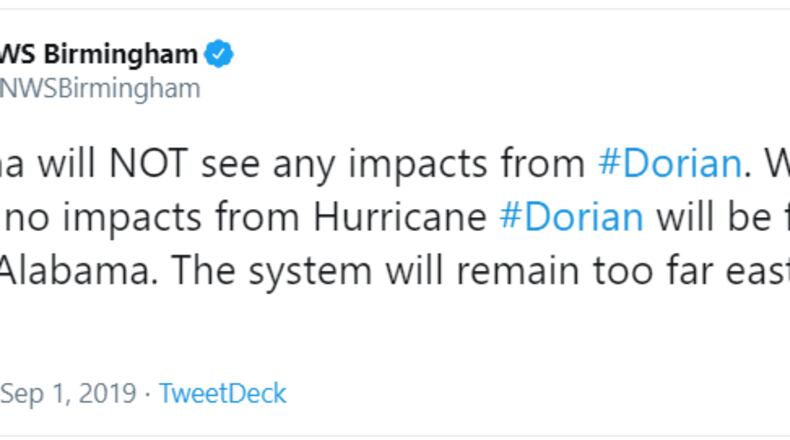The width and height of the screenshot is (790, 440).
Task: Click the word "any" in first line
Action: click(303, 163)
